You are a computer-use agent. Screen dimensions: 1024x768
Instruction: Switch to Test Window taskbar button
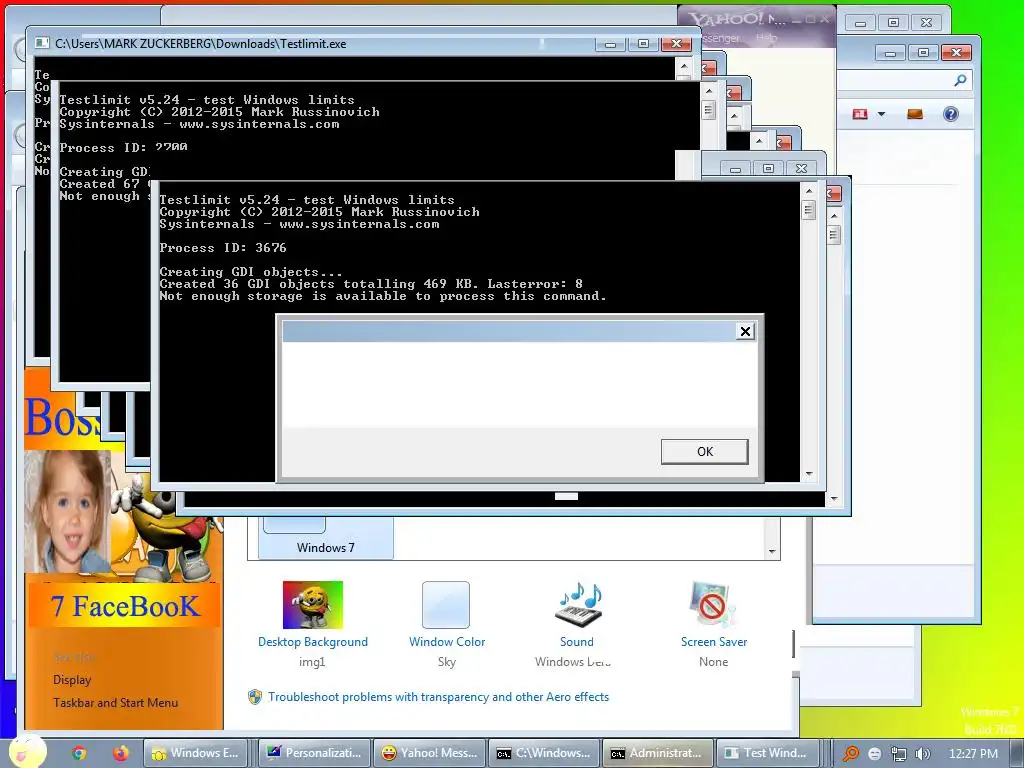pyautogui.click(x=769, y=753)
